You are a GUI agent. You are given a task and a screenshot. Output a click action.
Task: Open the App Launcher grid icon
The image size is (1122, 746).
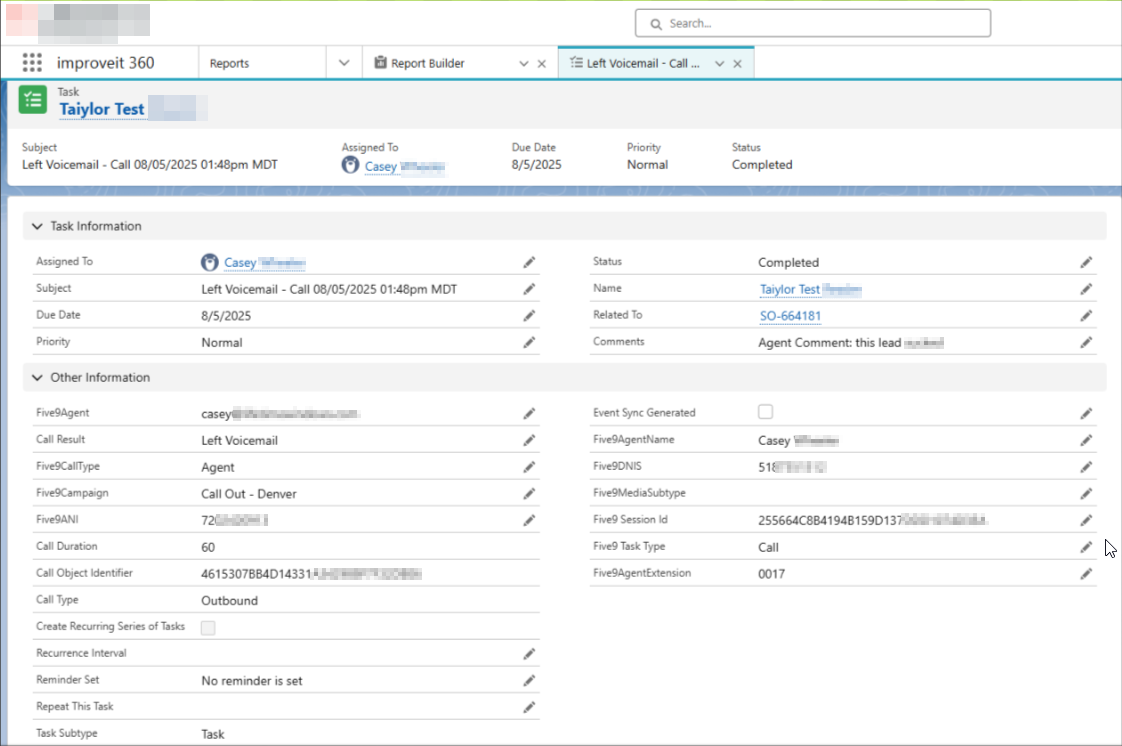pos(32,63)
